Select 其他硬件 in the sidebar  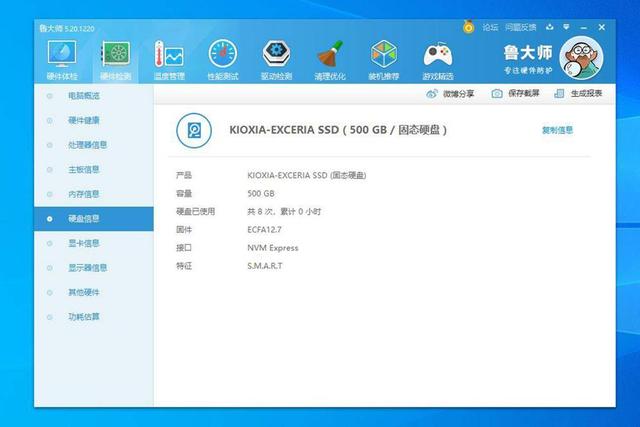(x=94, y=292)
